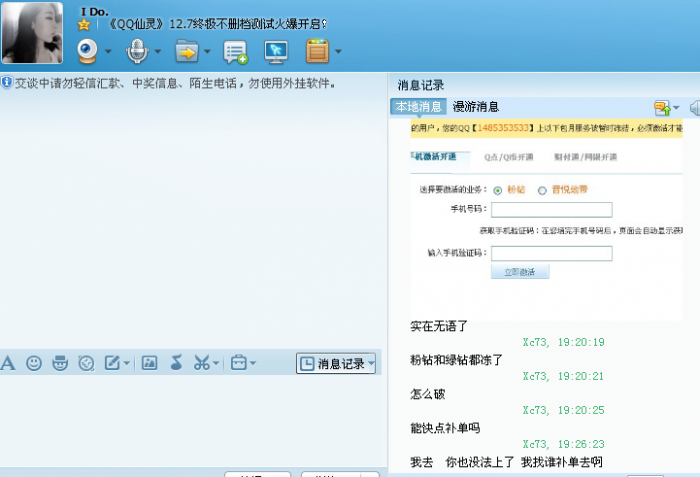Select the 粉钻 radio button
Image resolution: width=700 pixels, height=477 pixels.
pos(498,191)
